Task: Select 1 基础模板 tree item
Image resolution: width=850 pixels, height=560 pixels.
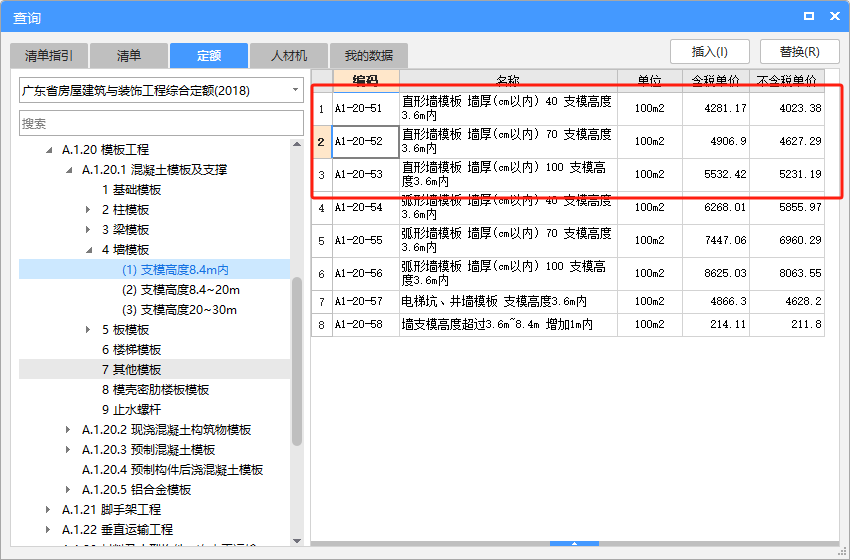Action: coord(132,190)
